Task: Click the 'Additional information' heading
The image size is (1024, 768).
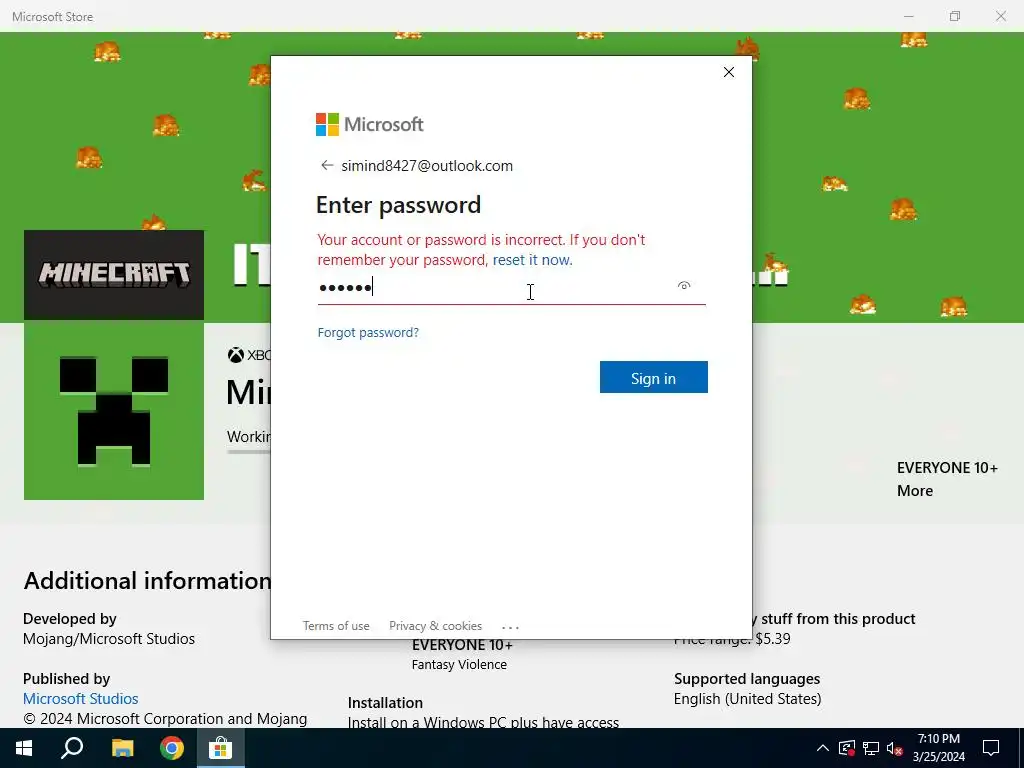Action: (147, 581)
